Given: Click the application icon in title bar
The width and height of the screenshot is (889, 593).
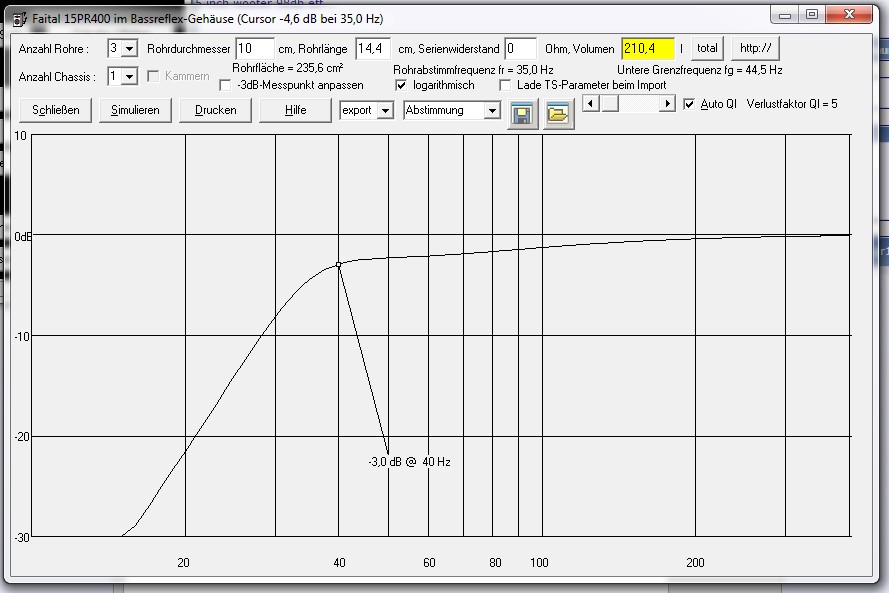Looking at the screenshot, I should (x=20, y=19).
